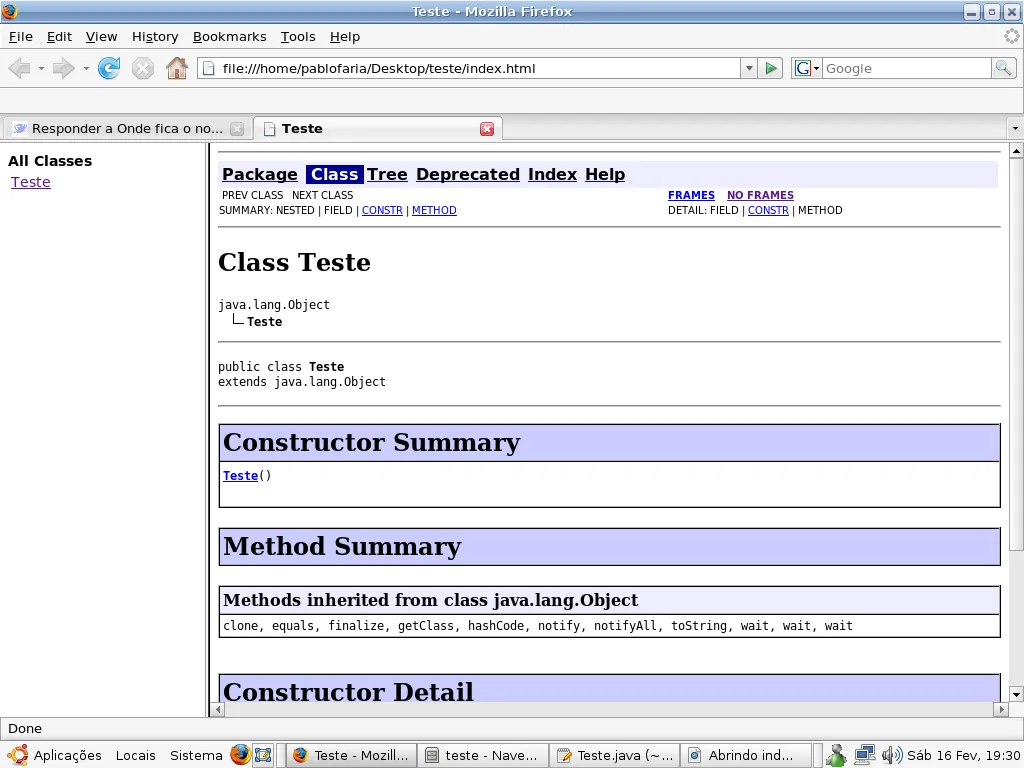Open the back history dropdown arrow
The height and width of the screenshot is (768, 1024).
[x=41, y=68]
